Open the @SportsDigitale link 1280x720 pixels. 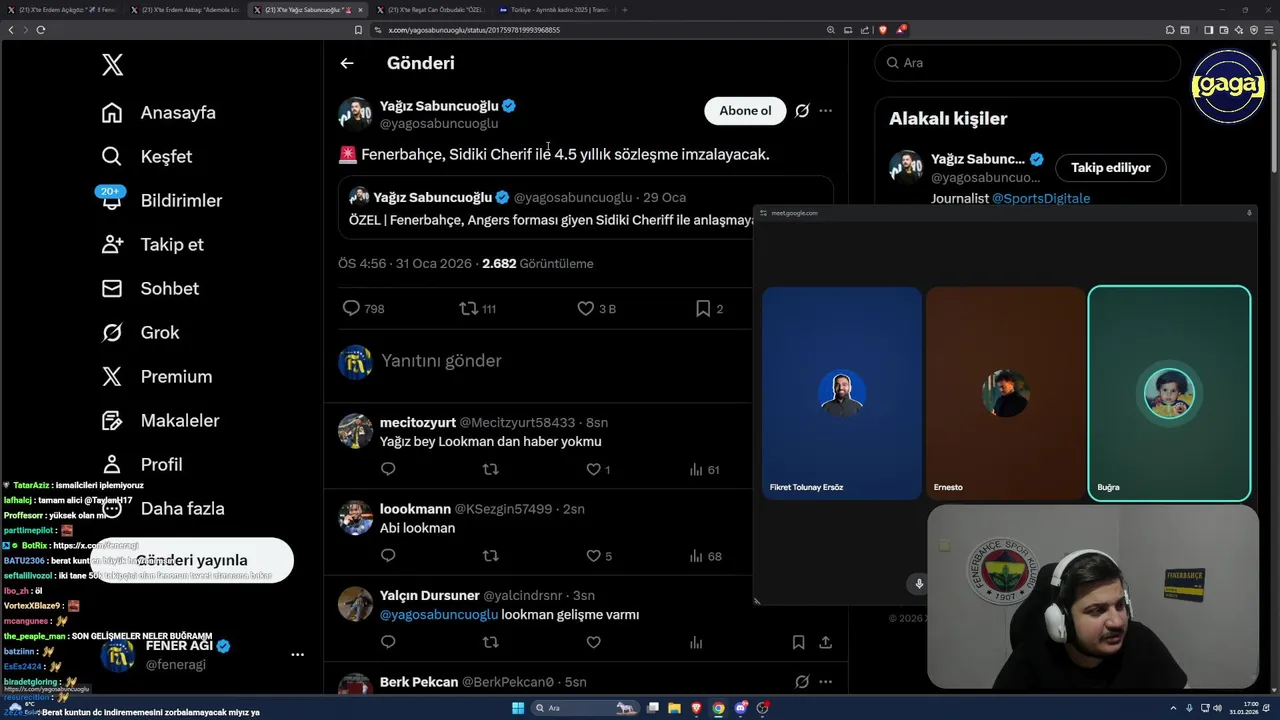tap(1041, 198)
